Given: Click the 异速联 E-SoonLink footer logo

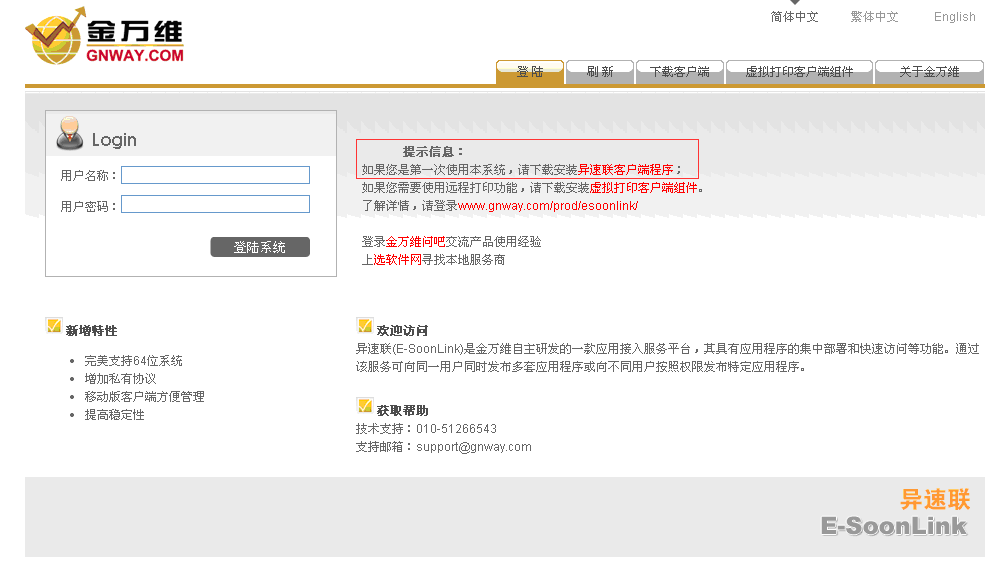Looking at the screenshot, I should (895, 513).
